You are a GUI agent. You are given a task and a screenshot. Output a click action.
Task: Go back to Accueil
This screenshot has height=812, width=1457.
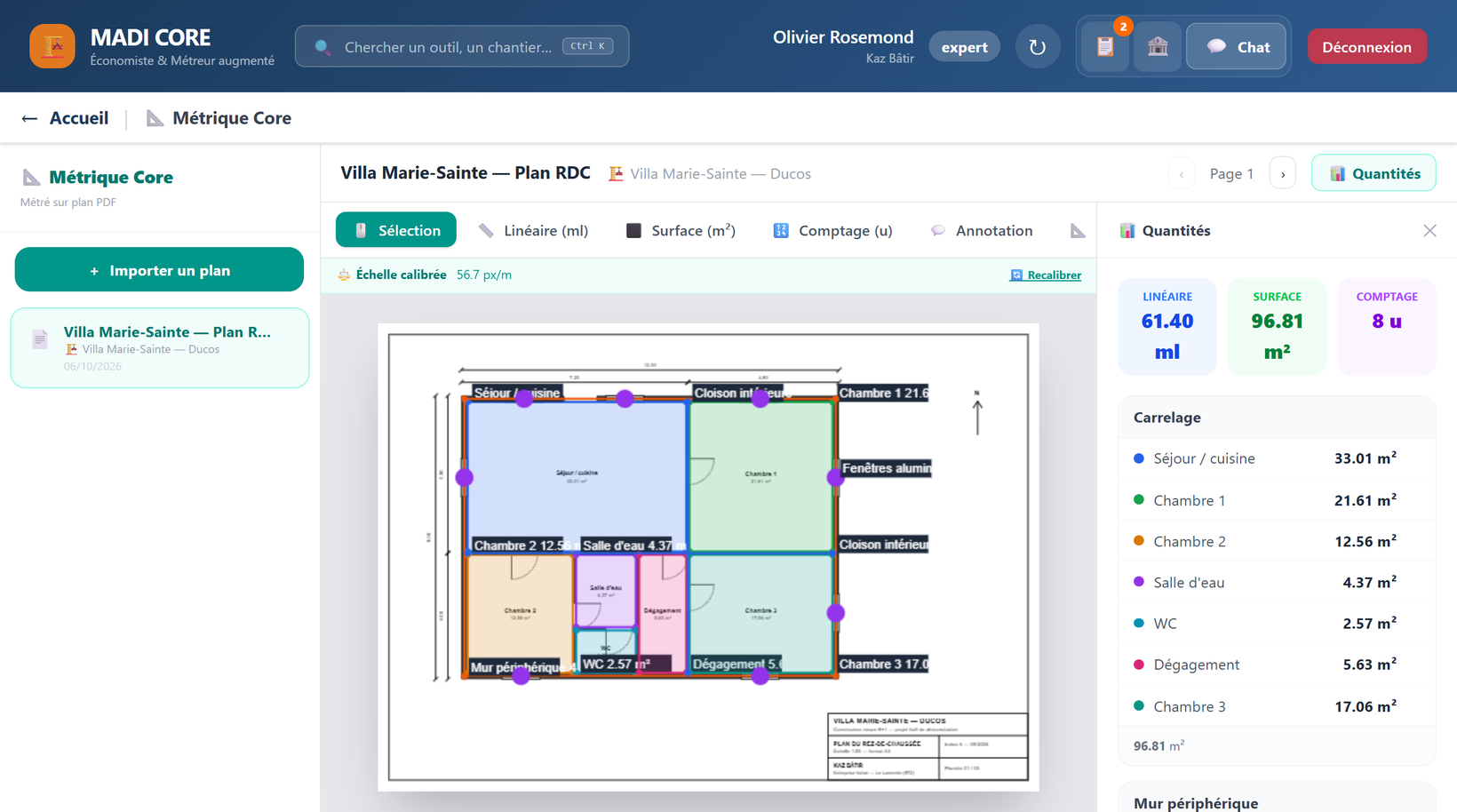click(65, 118)
